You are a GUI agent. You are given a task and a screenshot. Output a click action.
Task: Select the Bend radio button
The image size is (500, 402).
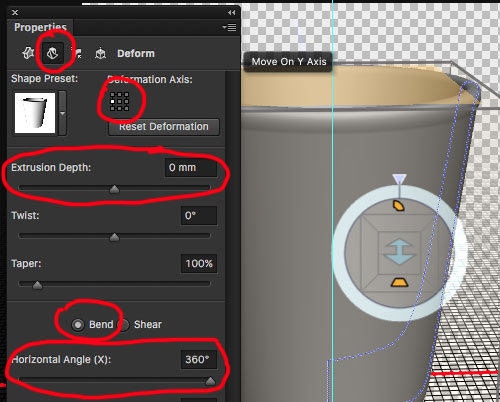point(78,324)
